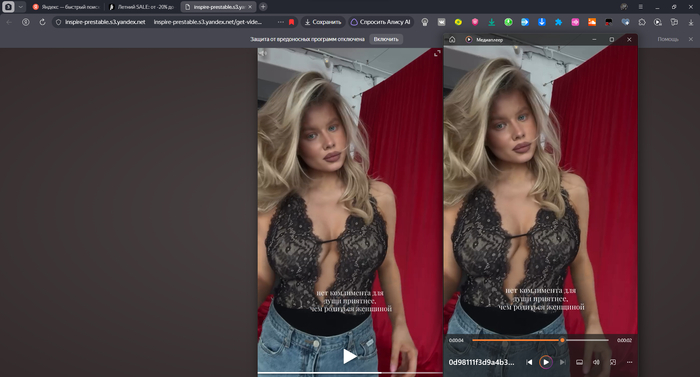Dismiss the protection notification bar

[x=691, y=39]
